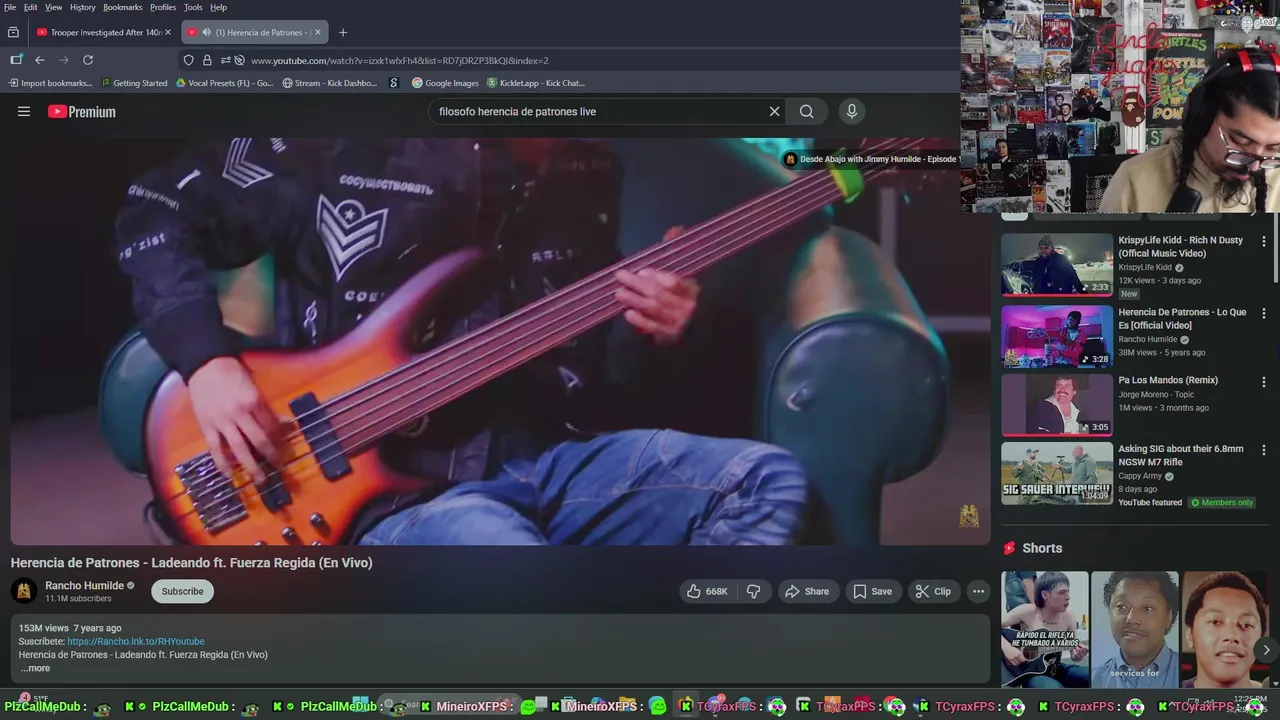Run search with magnifier button
Viewport: 1280px width, 720px height.
pos(806,112)
